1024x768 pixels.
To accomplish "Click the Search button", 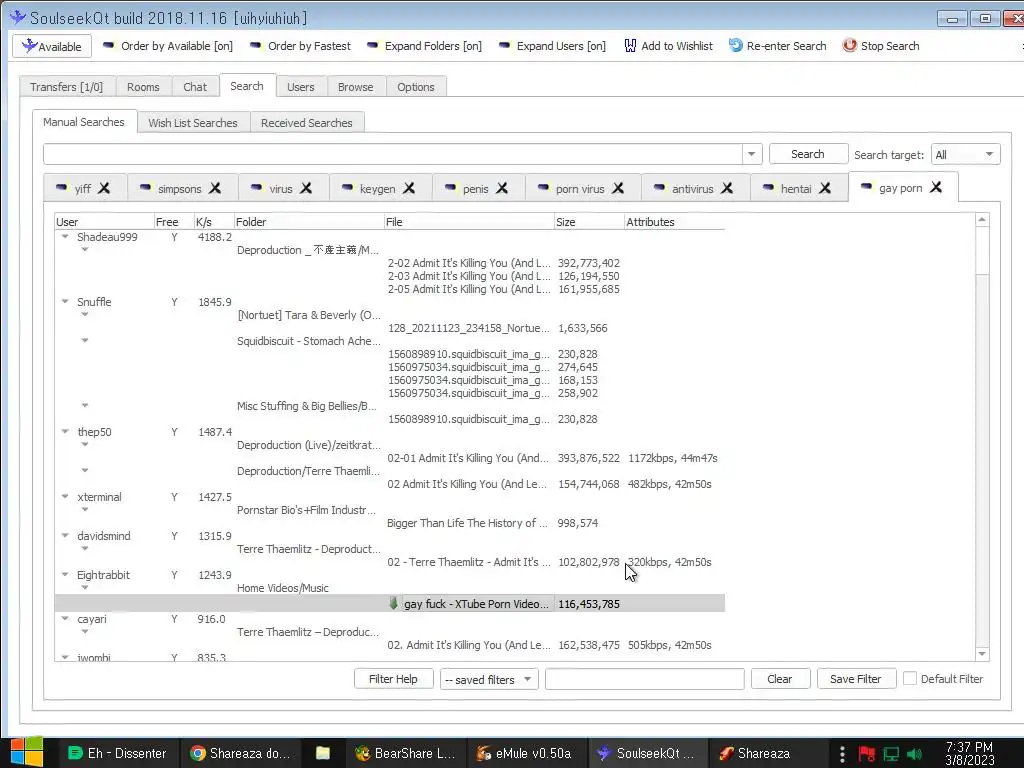I will (x=808, y=154).
